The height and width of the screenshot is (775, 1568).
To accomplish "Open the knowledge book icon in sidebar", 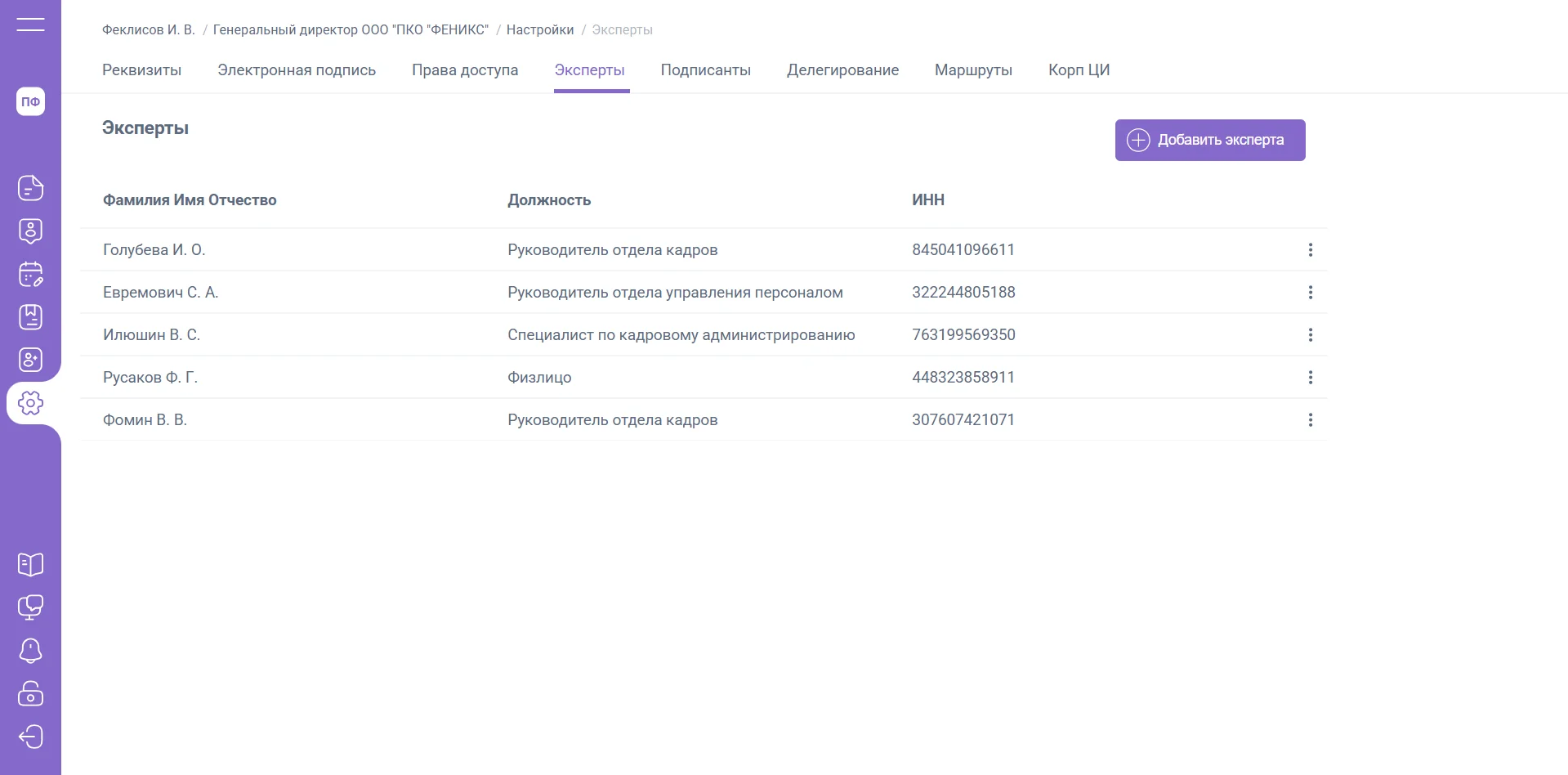I will point(30,564).
